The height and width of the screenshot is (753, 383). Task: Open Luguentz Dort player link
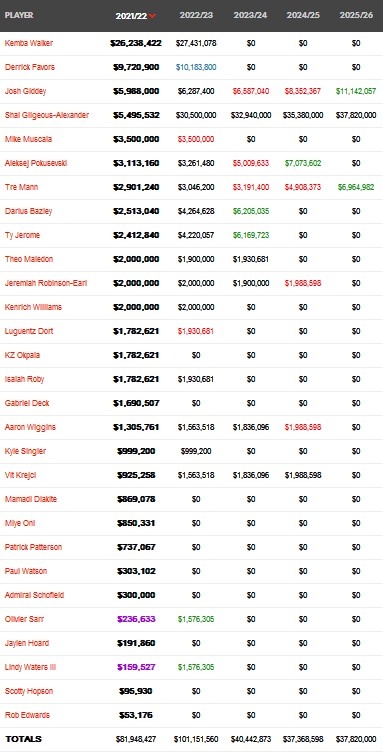pyautogui.click(x=29, y=331)
